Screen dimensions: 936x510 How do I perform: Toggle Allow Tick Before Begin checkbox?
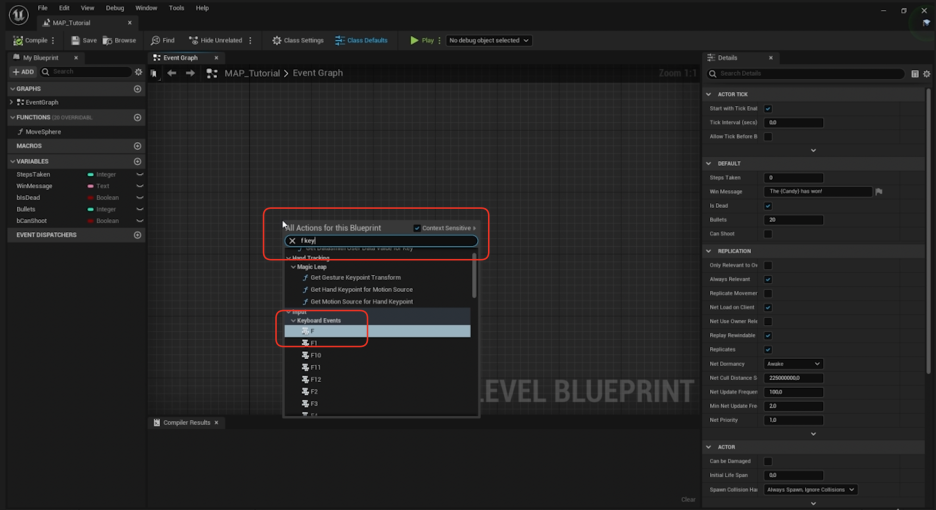coord(768,137)
